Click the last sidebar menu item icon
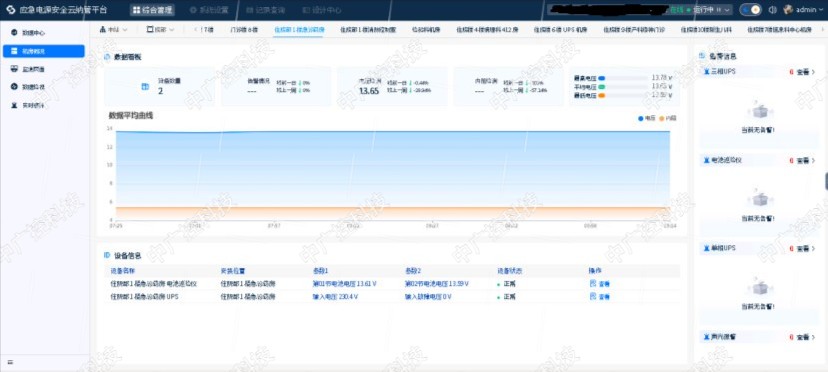This screenshot has width=828, height=372. [x=14, y=105]
